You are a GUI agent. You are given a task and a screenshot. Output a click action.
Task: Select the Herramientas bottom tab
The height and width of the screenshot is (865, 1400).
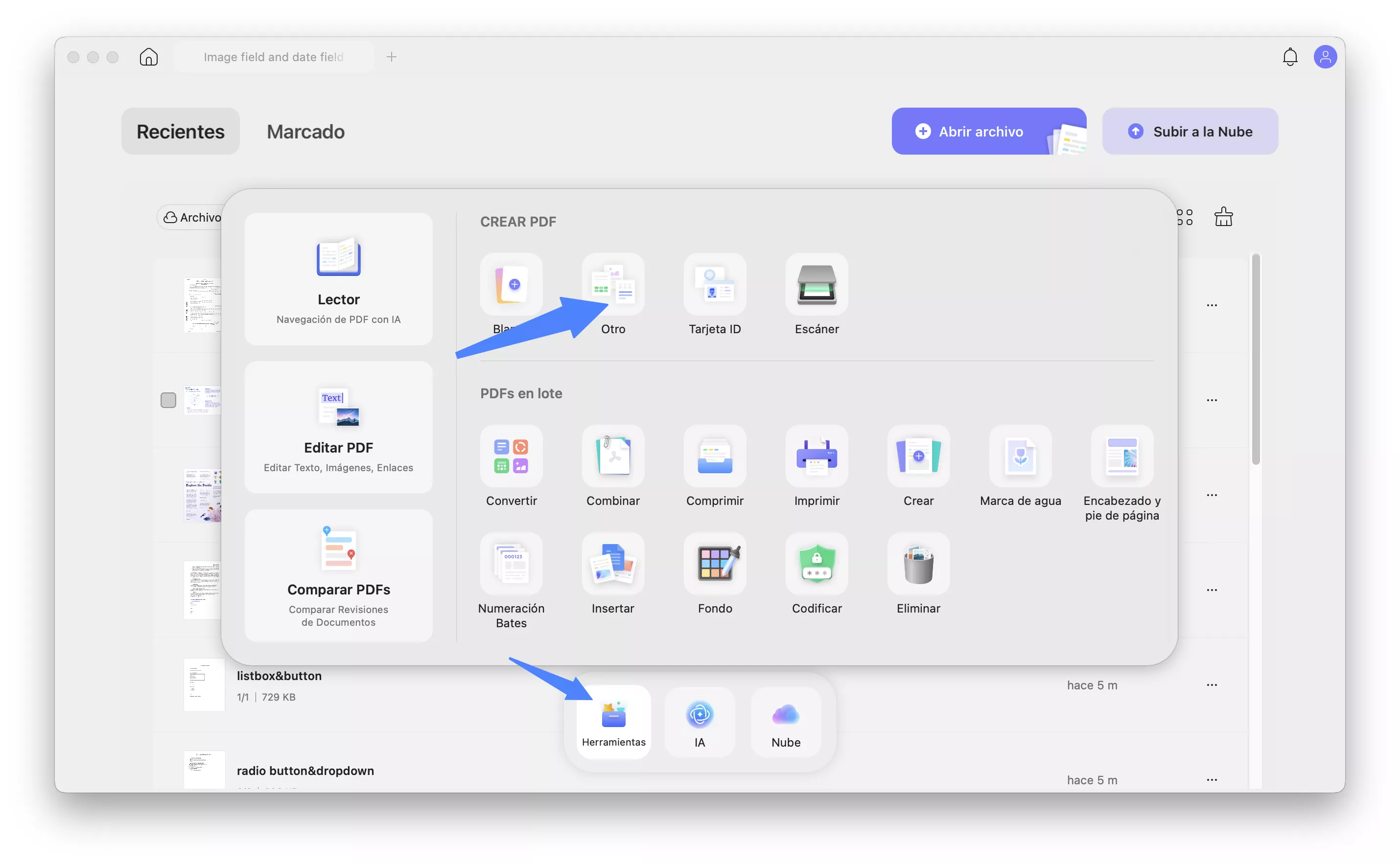point(613,723)
